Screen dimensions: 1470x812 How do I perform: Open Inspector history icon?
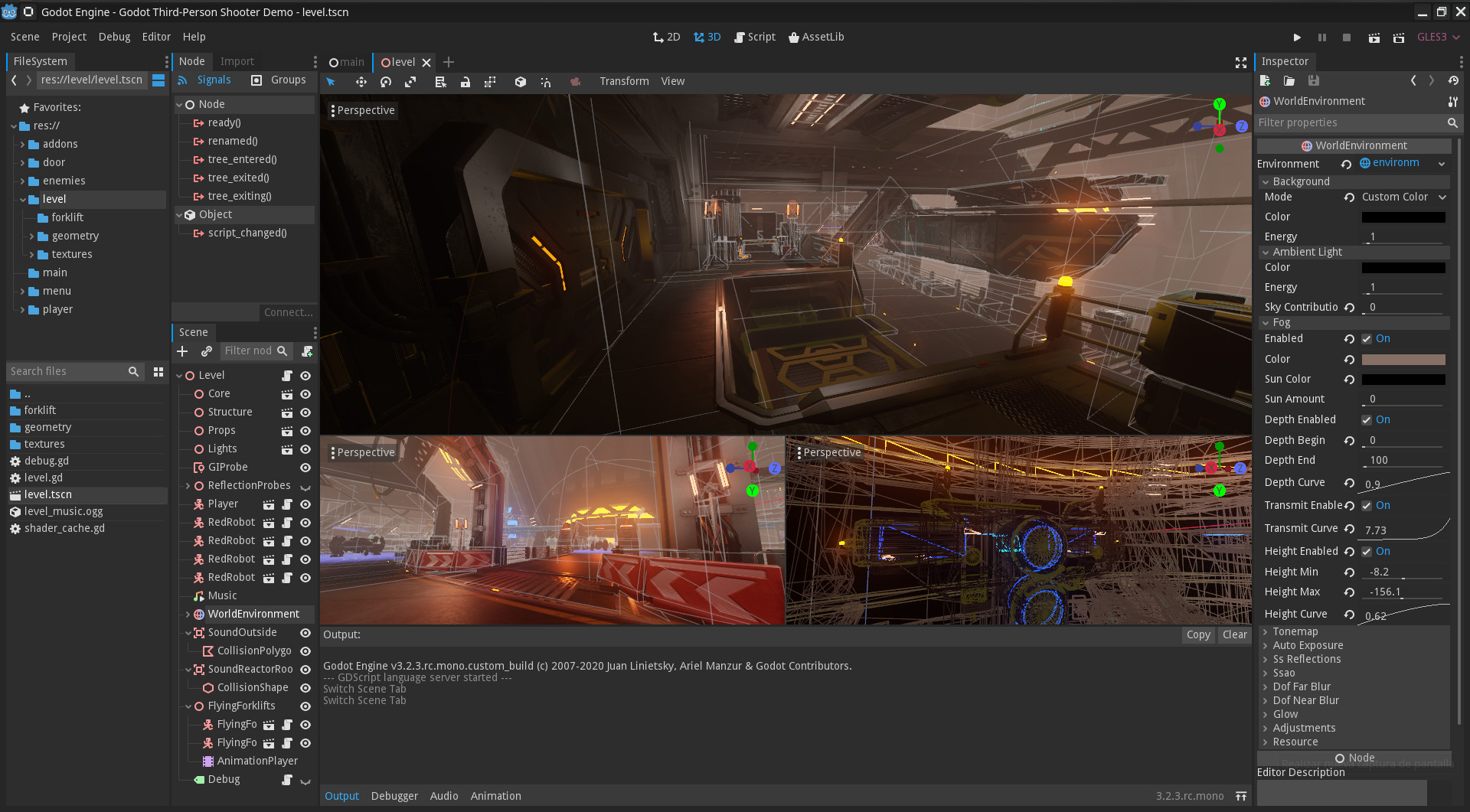(1453, 80)
